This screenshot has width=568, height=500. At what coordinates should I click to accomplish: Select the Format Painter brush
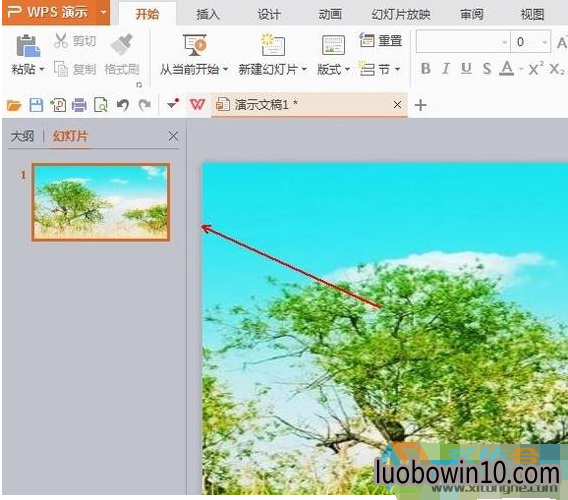pos(122,44)
